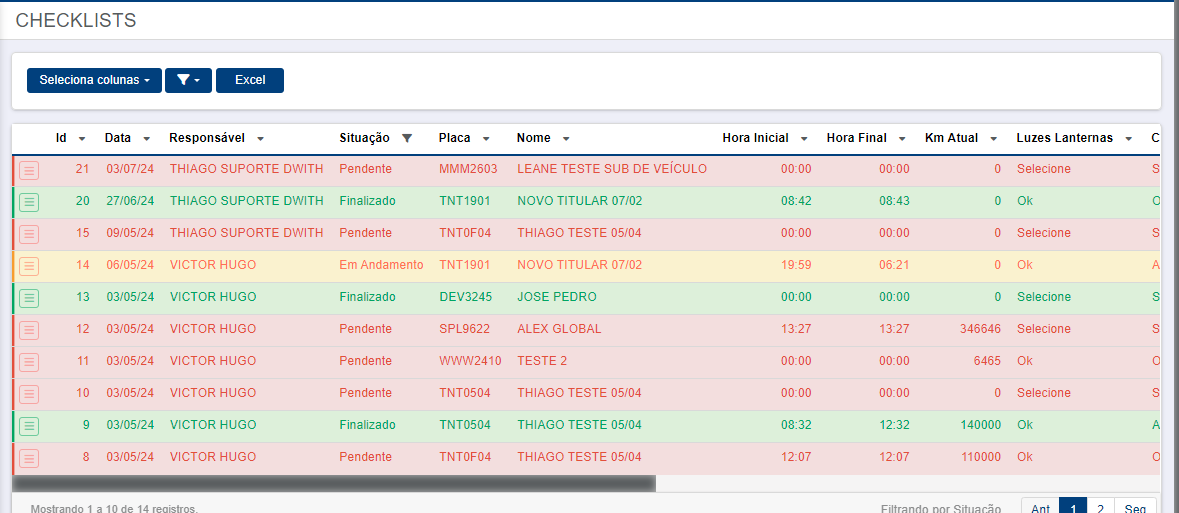
Task: Export table with Excel button
Action: point(250,80)
